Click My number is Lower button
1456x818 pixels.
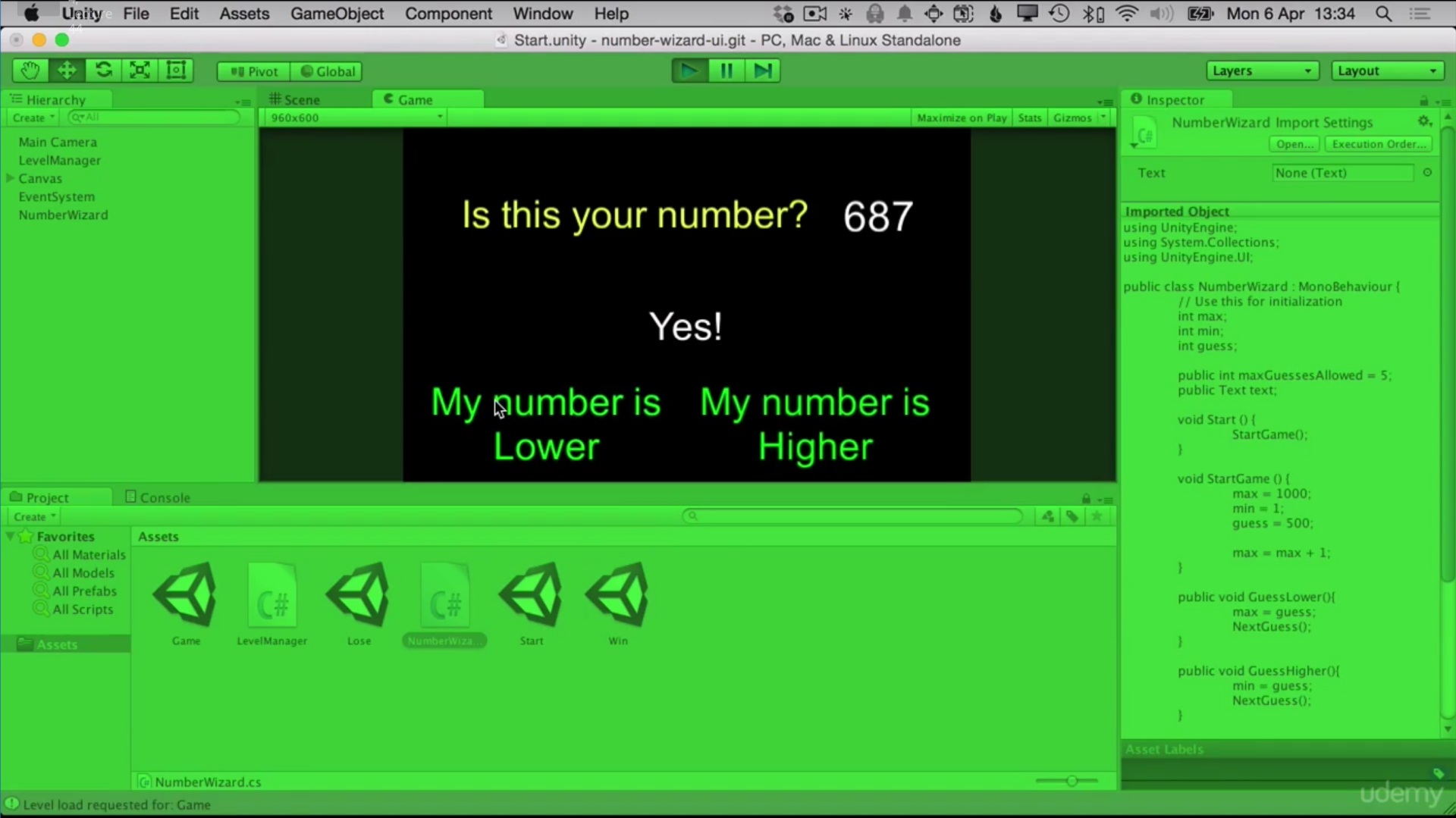coord(546,425)
